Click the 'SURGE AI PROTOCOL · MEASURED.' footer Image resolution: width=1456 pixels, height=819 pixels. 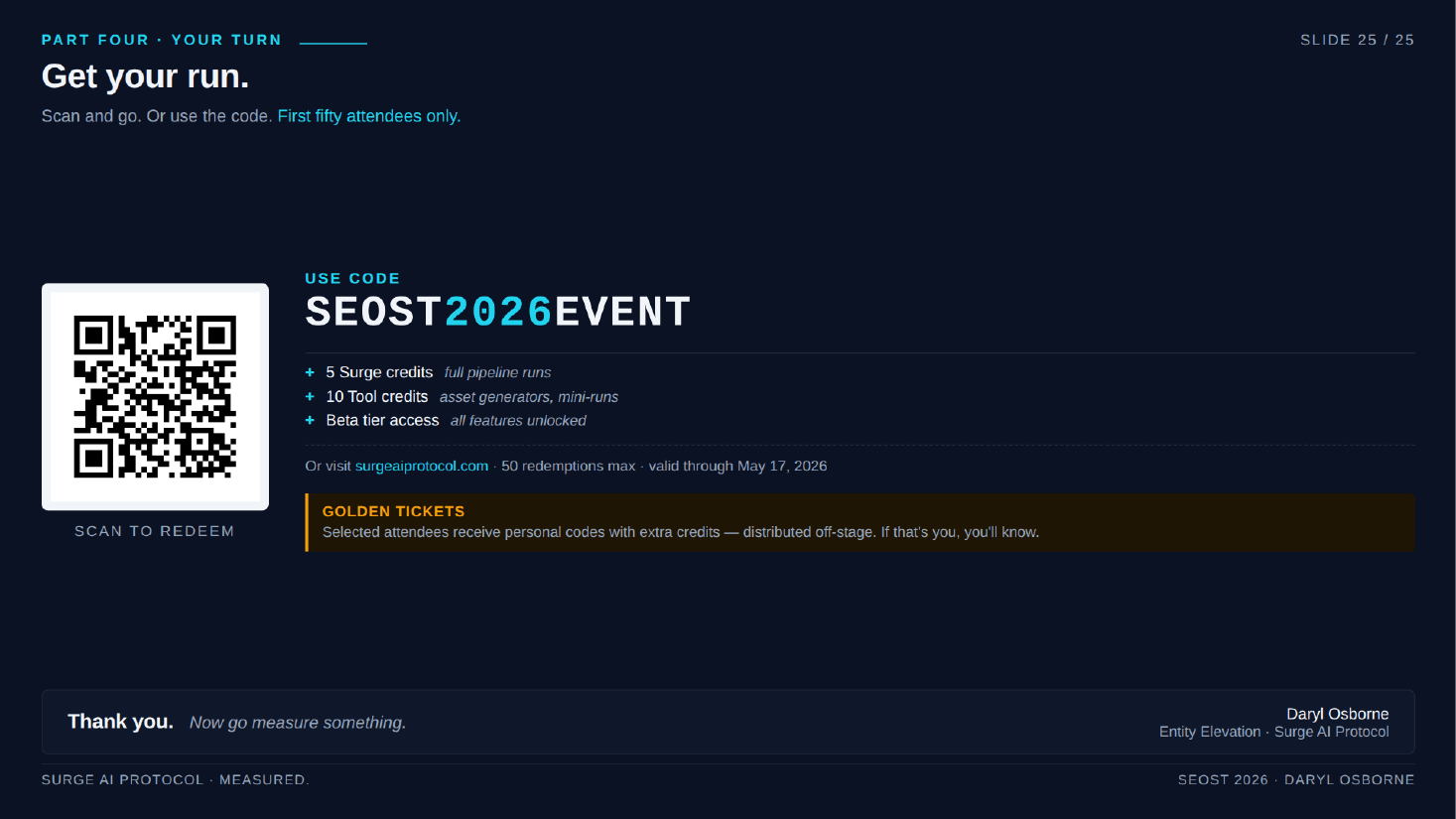(176, 779)
